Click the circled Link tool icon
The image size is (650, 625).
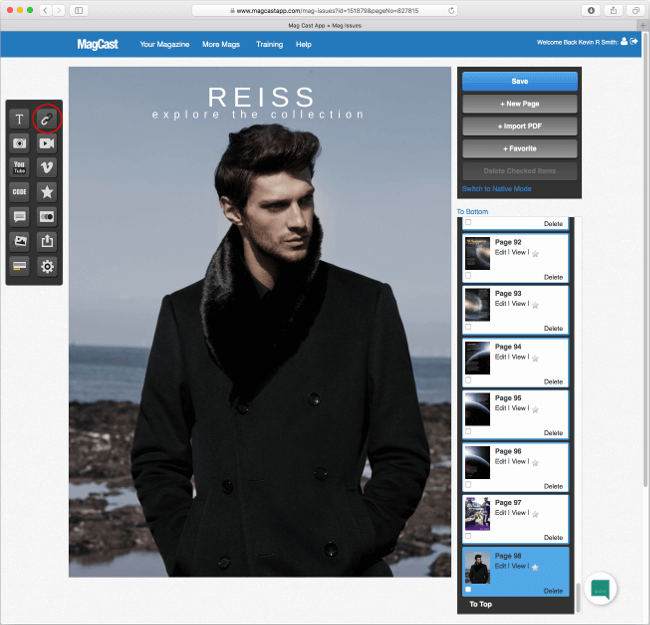[47, 119]
